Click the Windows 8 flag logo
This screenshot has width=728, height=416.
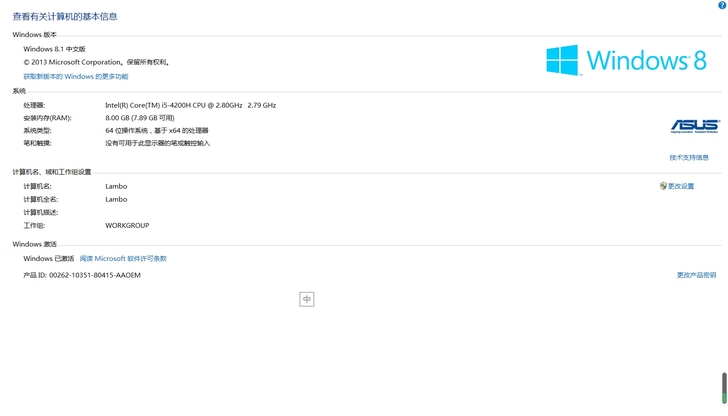[562, 60]
